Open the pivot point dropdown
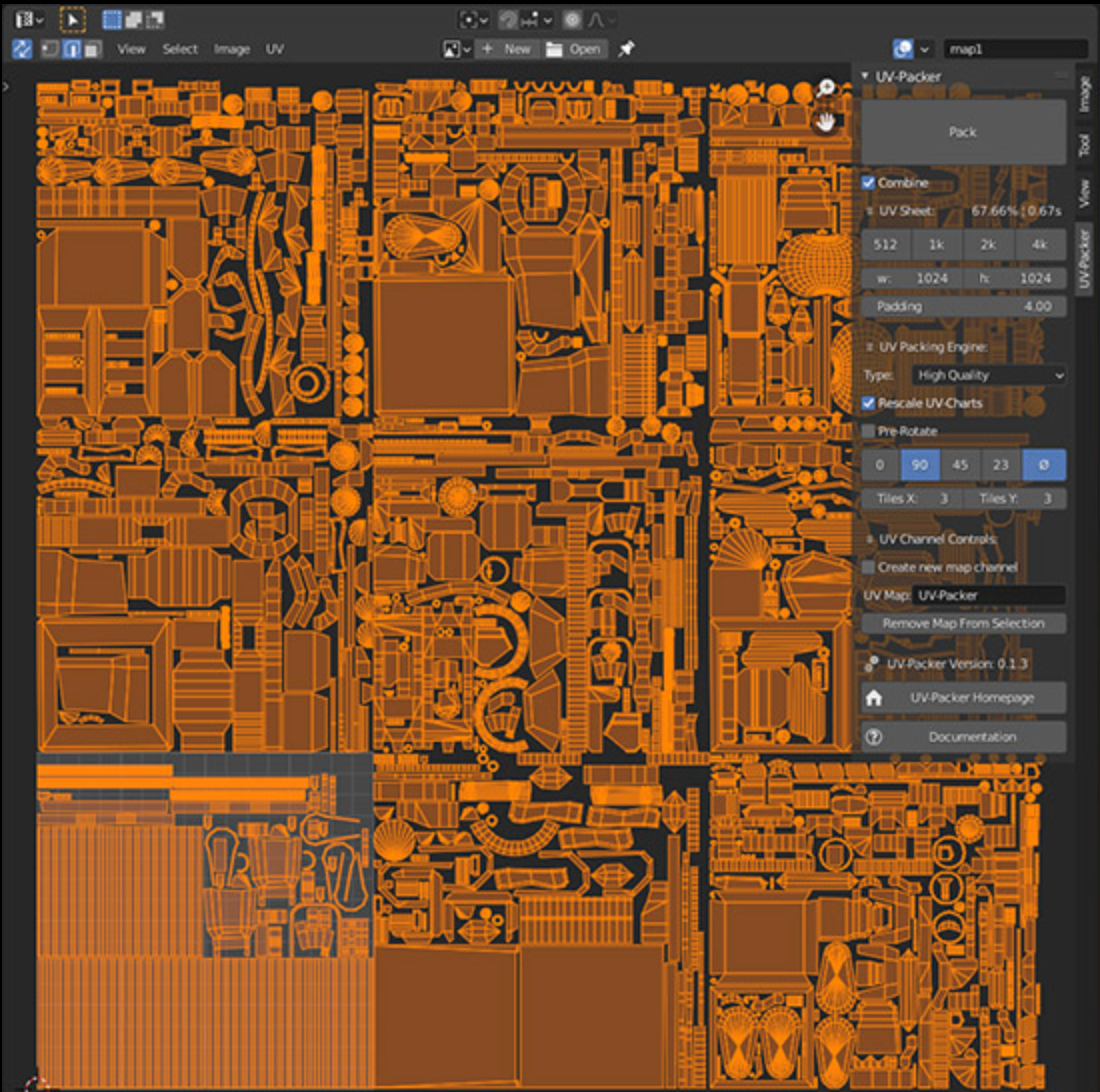Viewport: 1100px width, 1092px height. 474,20
